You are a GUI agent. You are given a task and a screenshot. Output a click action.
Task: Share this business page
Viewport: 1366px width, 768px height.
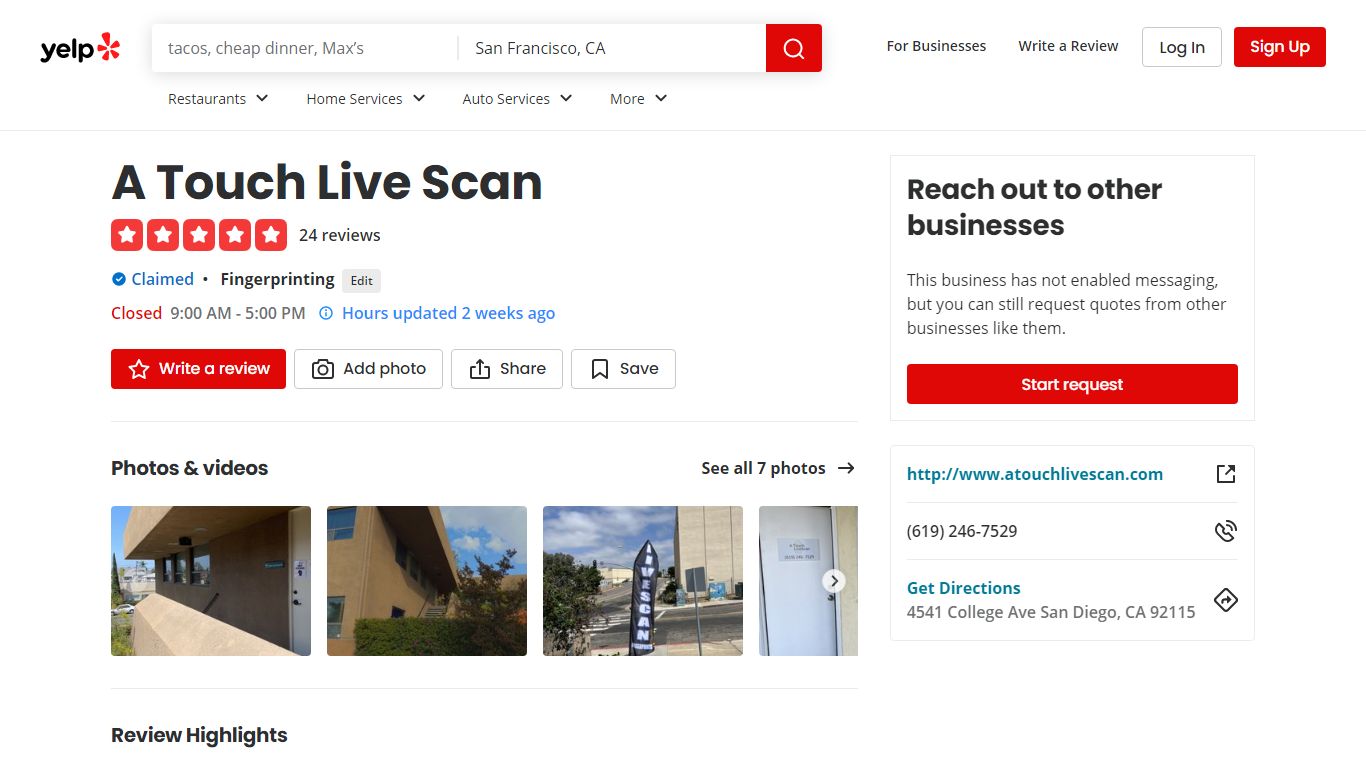(507, 369)
